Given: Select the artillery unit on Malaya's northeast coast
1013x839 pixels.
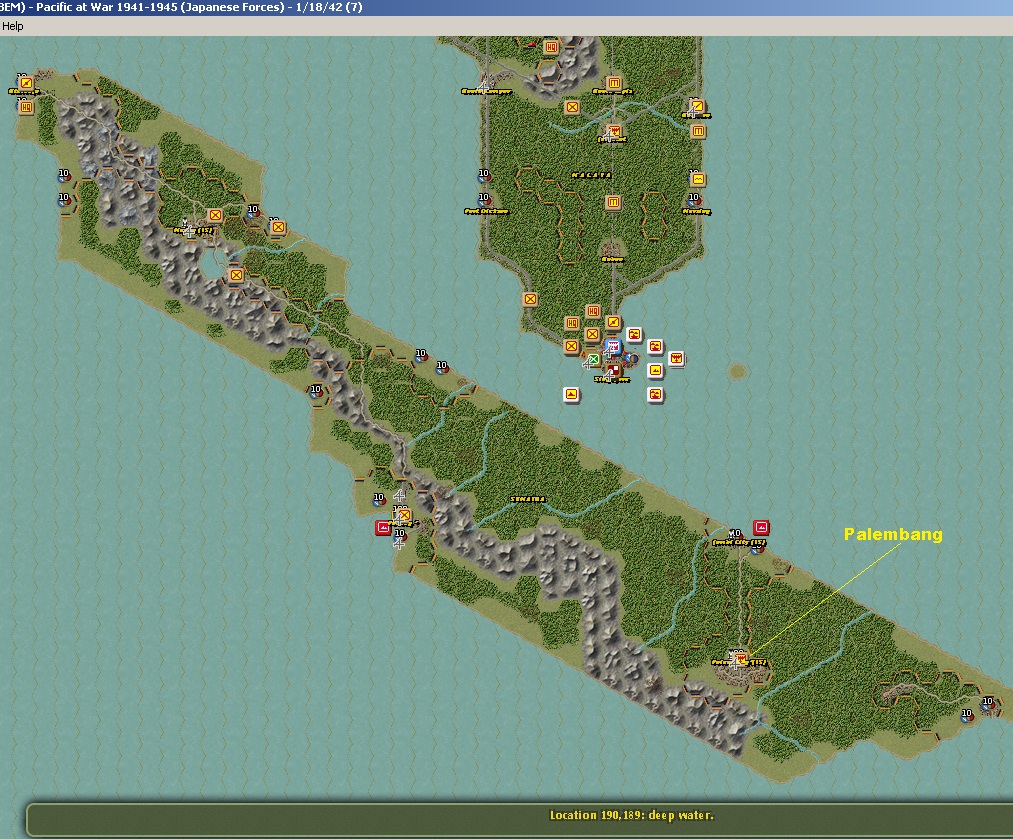Looking at the screenshot, I should [697, 105].
